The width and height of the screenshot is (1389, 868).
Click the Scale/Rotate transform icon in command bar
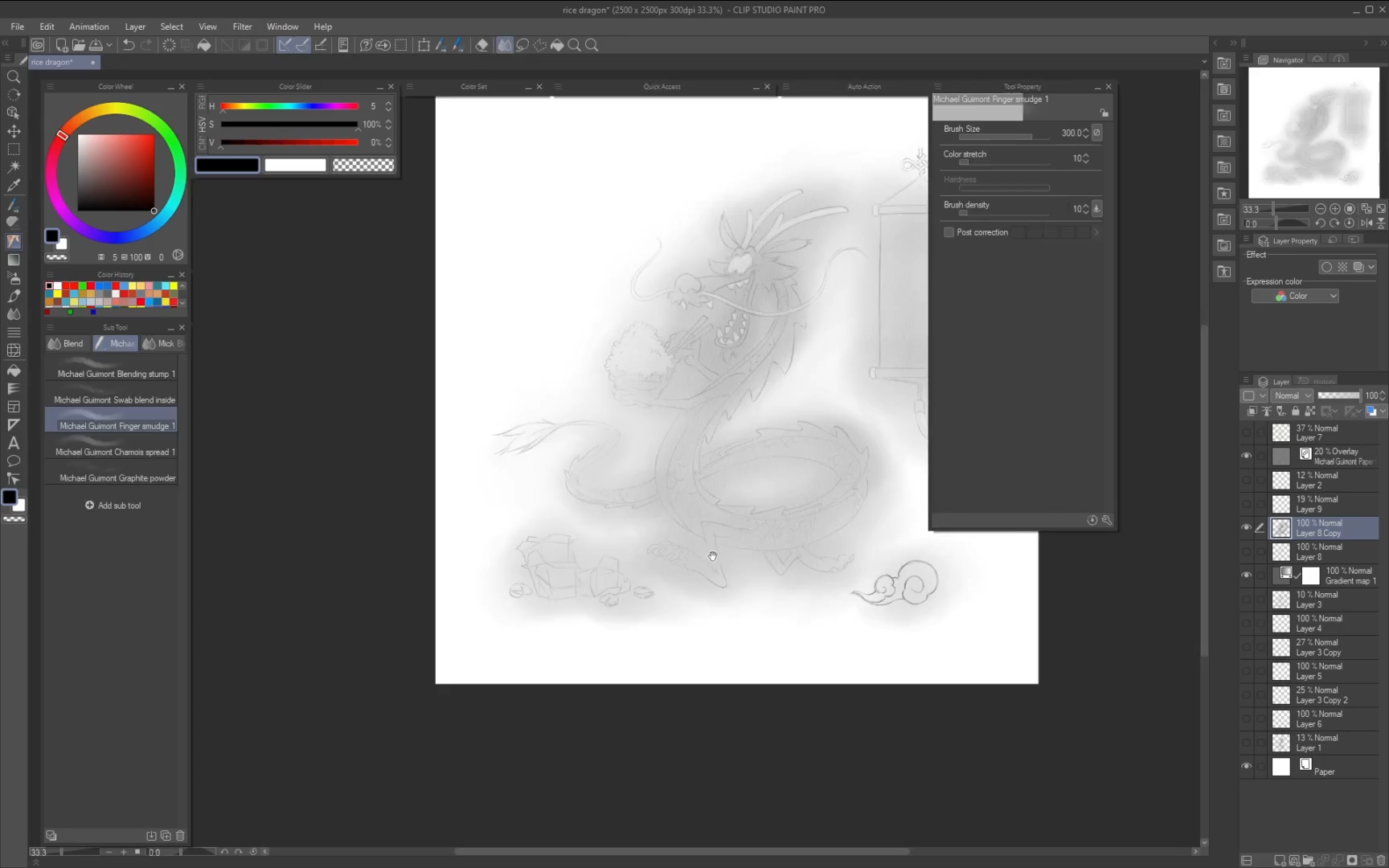pos(424,45)
